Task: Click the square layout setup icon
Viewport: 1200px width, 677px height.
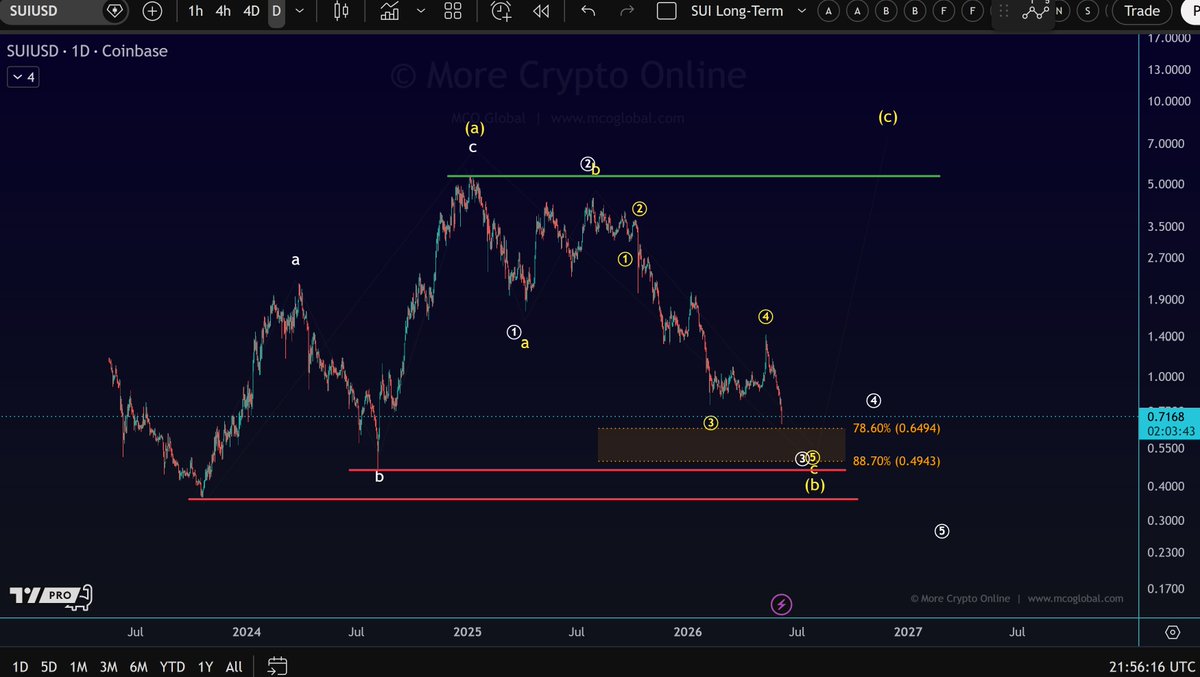Action: tap(666, 11)
